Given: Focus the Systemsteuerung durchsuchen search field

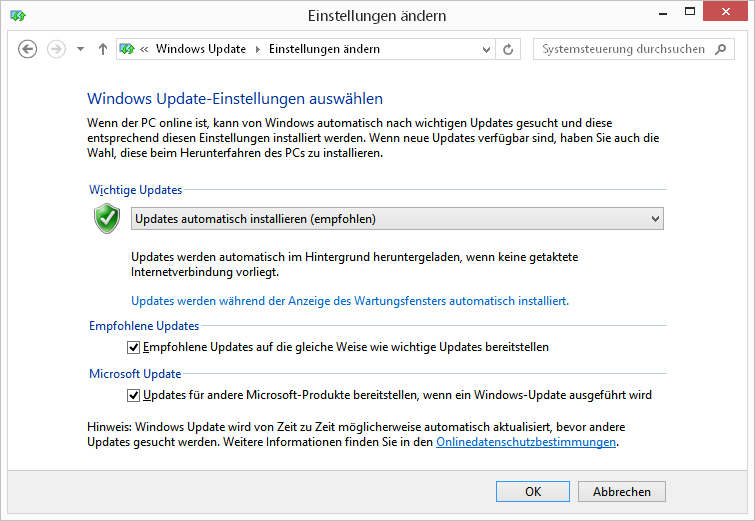Looking at the screenshot, I should click(624, 49).
